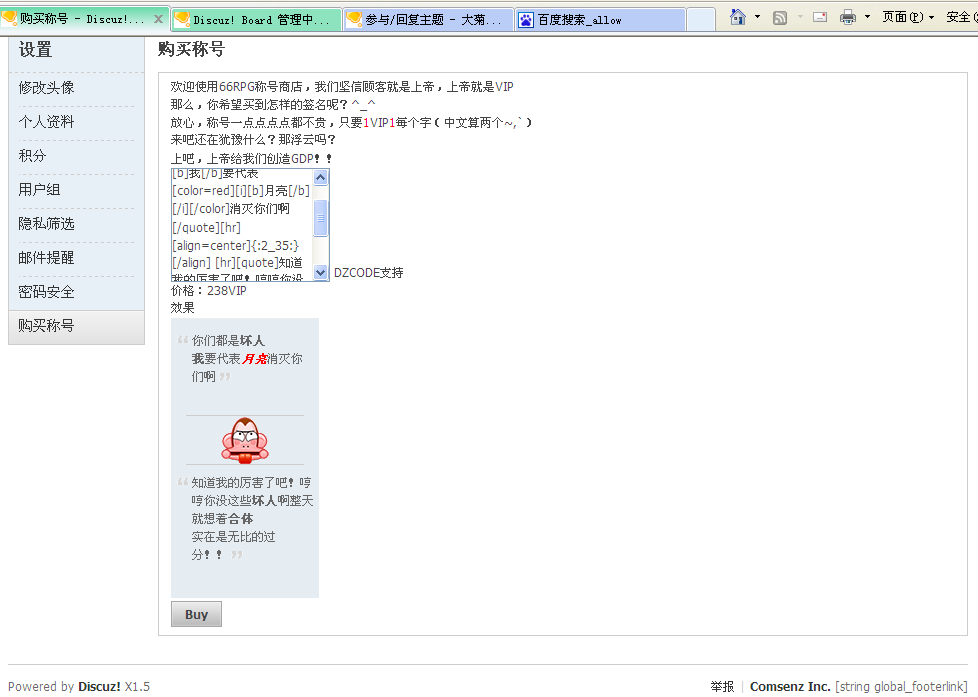The height and width of the screenshot is (697, 978).
Task: Open 用户组 sidebar item
Action: pyautogui.click(x=39, y=189)
